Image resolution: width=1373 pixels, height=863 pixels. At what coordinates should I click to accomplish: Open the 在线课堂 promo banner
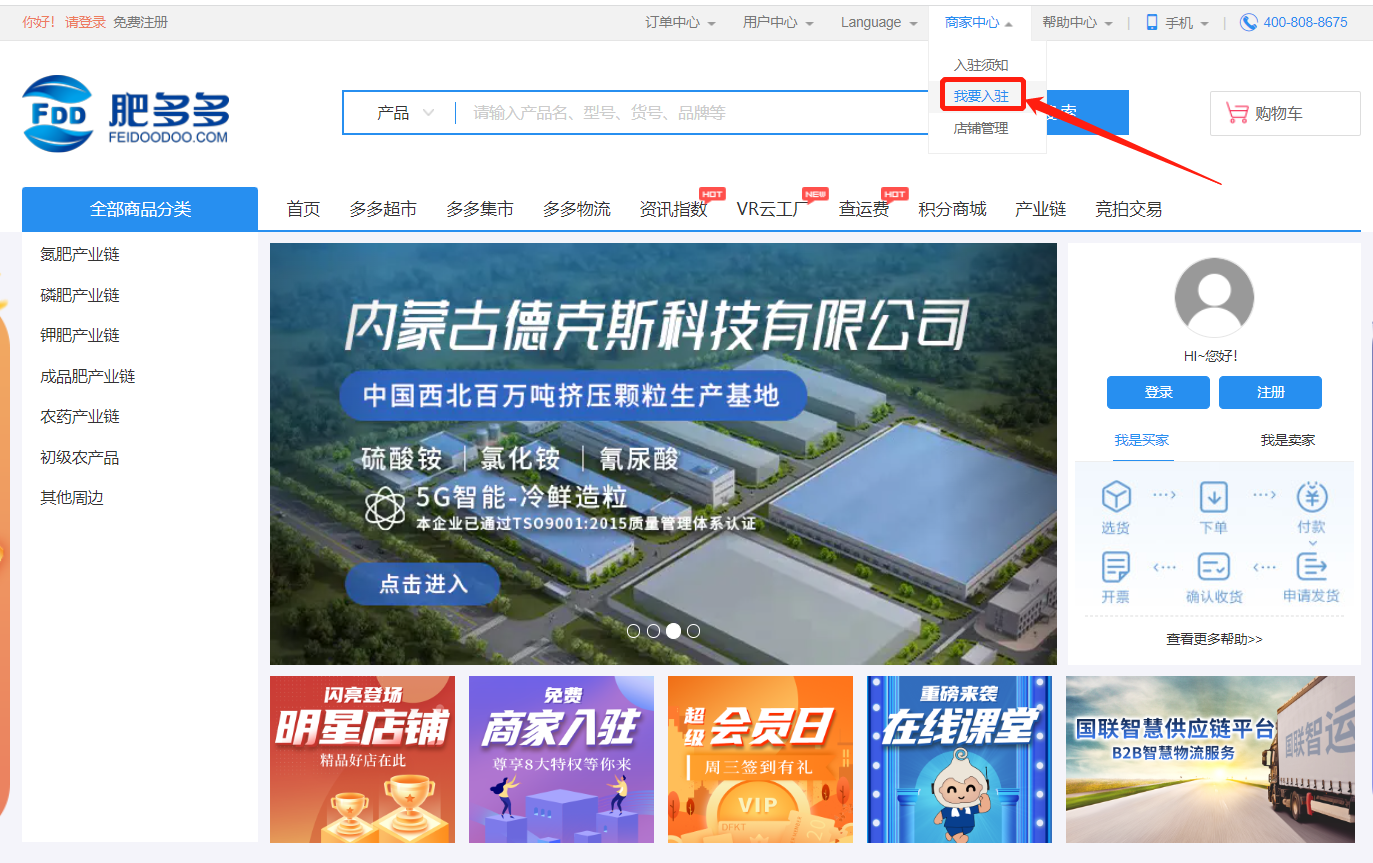click(959, 759)
